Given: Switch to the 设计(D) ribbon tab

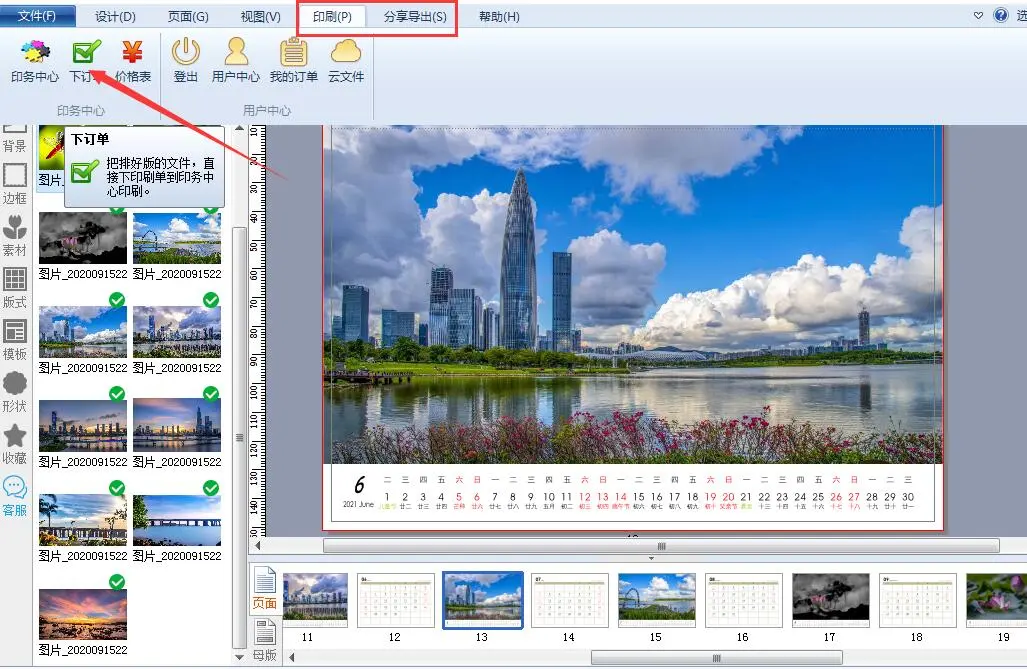Looking at the screenshot, I should (116, 17).
